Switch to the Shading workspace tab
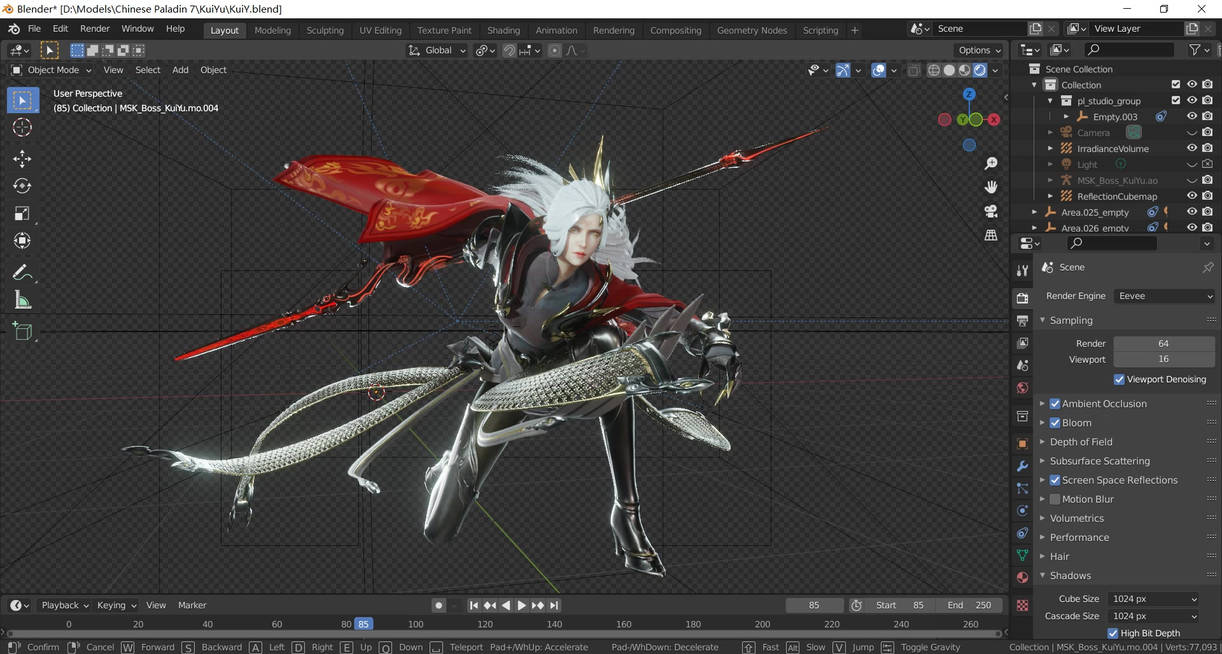This screenshot has height=654, width=1222. (x=503, y=30)
